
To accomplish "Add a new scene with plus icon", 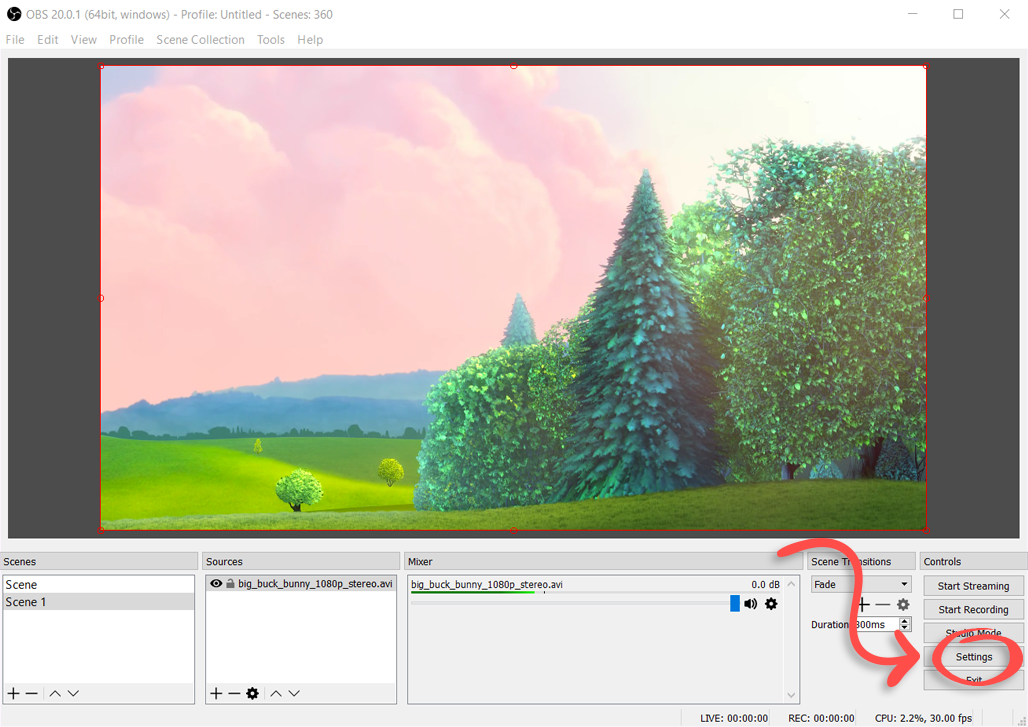I will pos(13,693).
